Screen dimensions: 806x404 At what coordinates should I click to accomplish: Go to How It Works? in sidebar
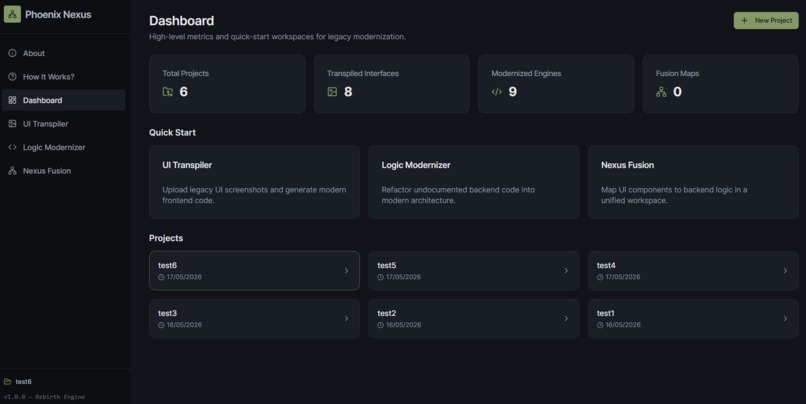click(63, 77)
